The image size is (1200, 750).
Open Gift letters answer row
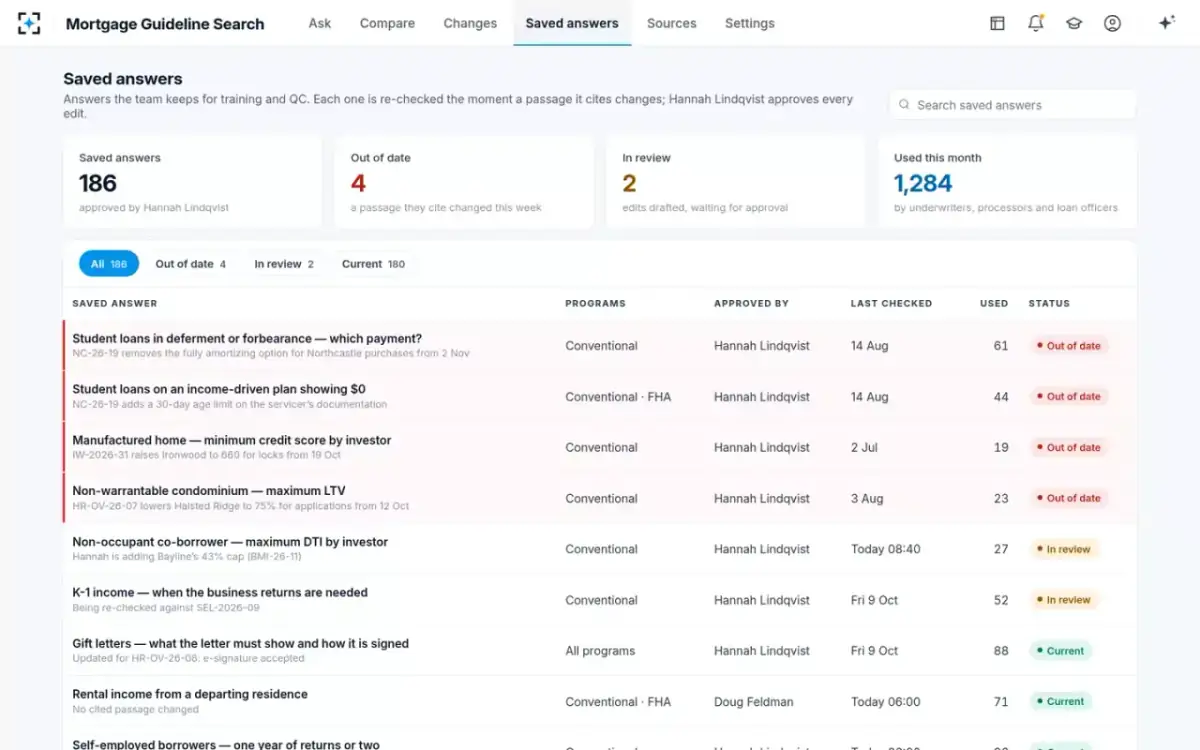(x=600, y=651)
